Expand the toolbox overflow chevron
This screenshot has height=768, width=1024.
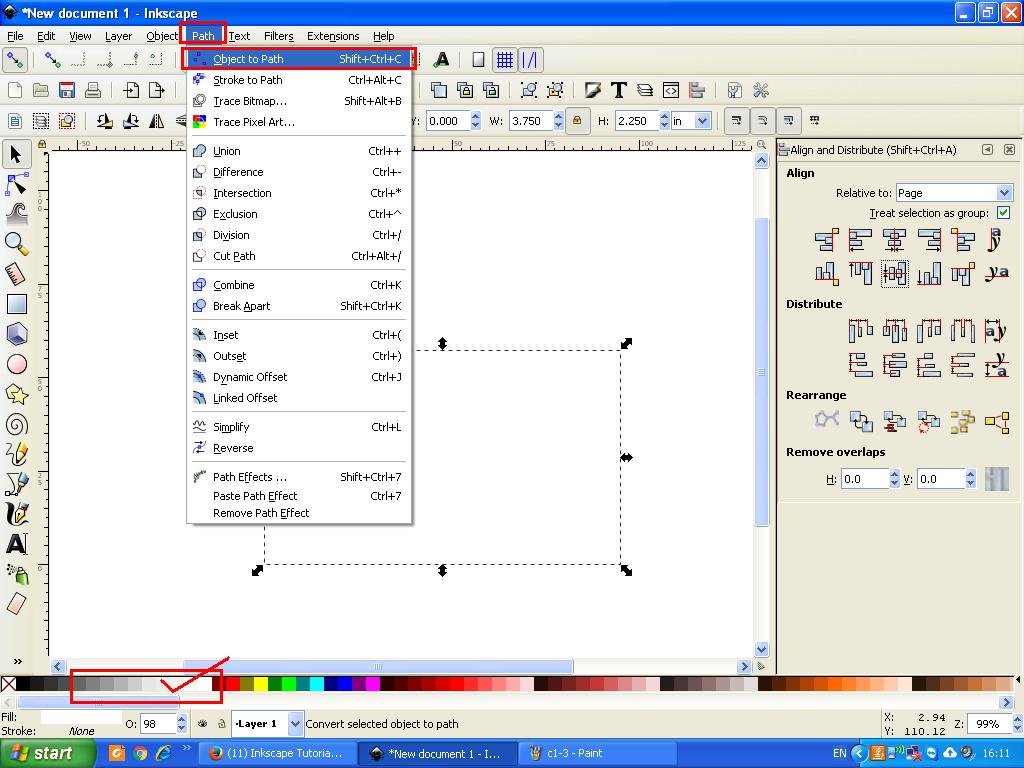click(17, 661)
